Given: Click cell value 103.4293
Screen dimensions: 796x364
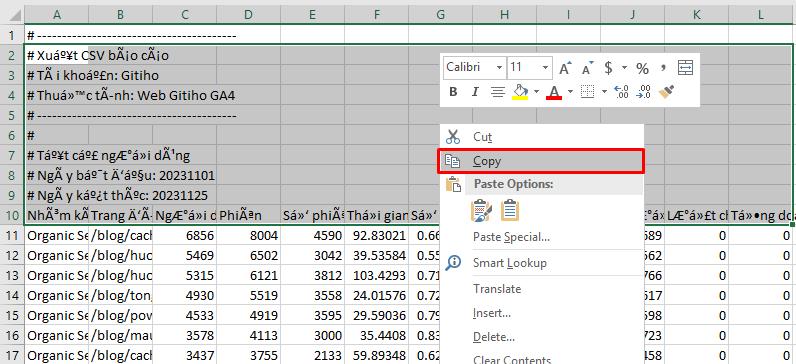Looking at the screenshot, I should 376,276.
